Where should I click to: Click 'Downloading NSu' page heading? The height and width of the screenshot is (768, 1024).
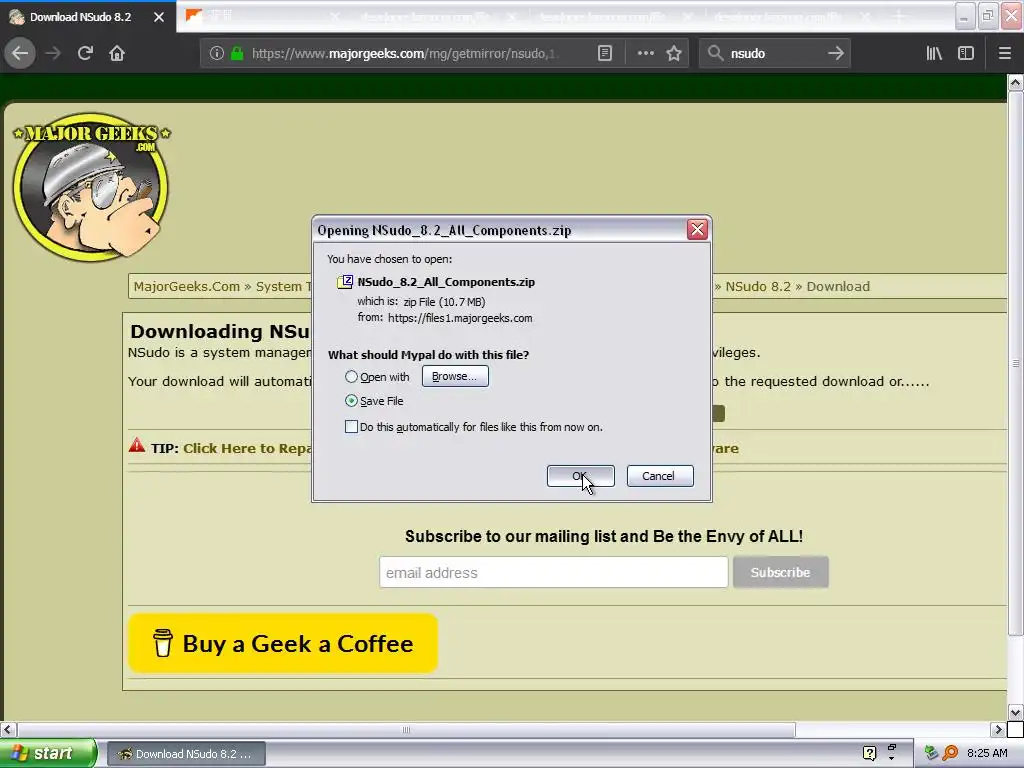pos(219,332)
